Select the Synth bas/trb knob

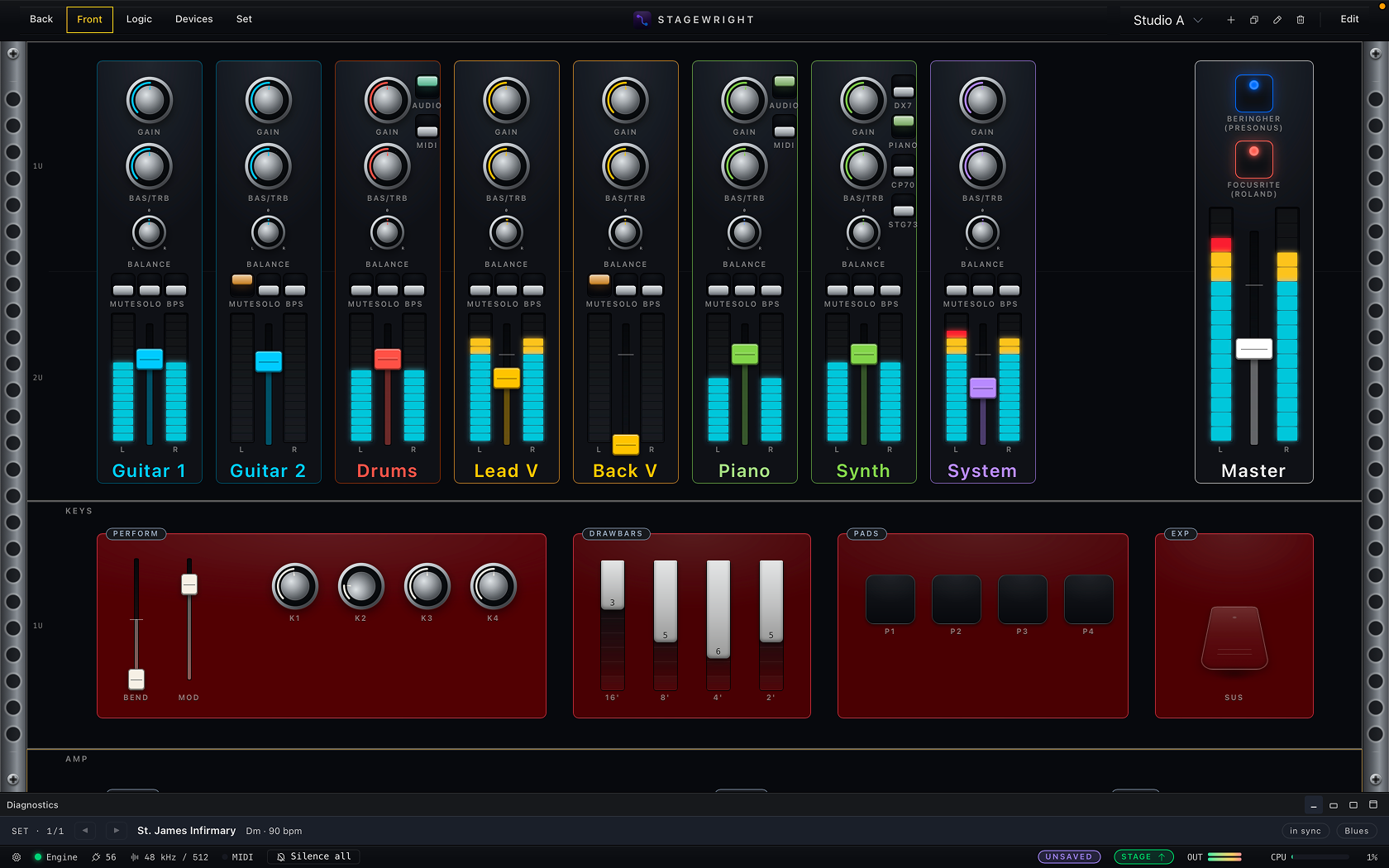(863, 166)
